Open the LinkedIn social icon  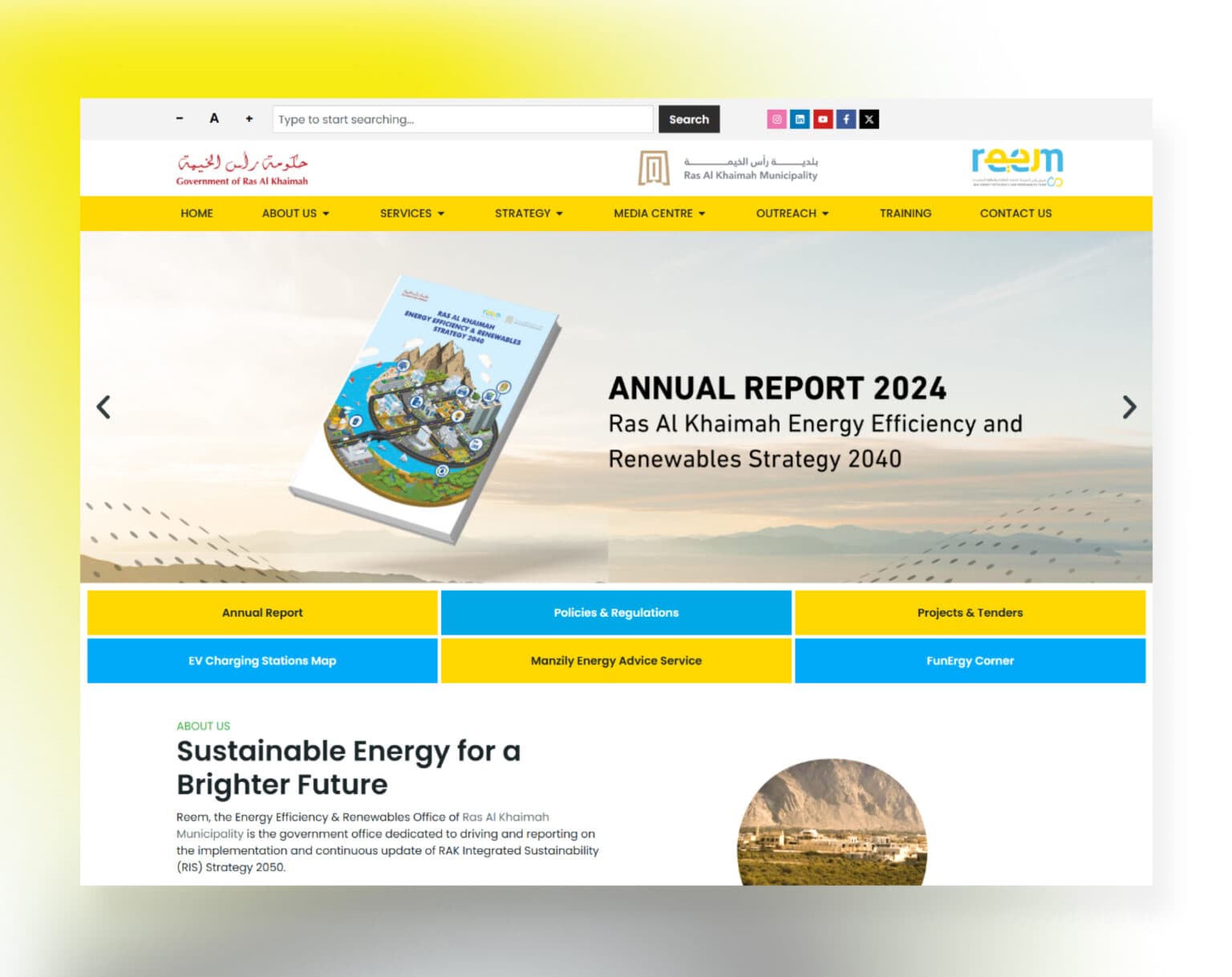800,120
